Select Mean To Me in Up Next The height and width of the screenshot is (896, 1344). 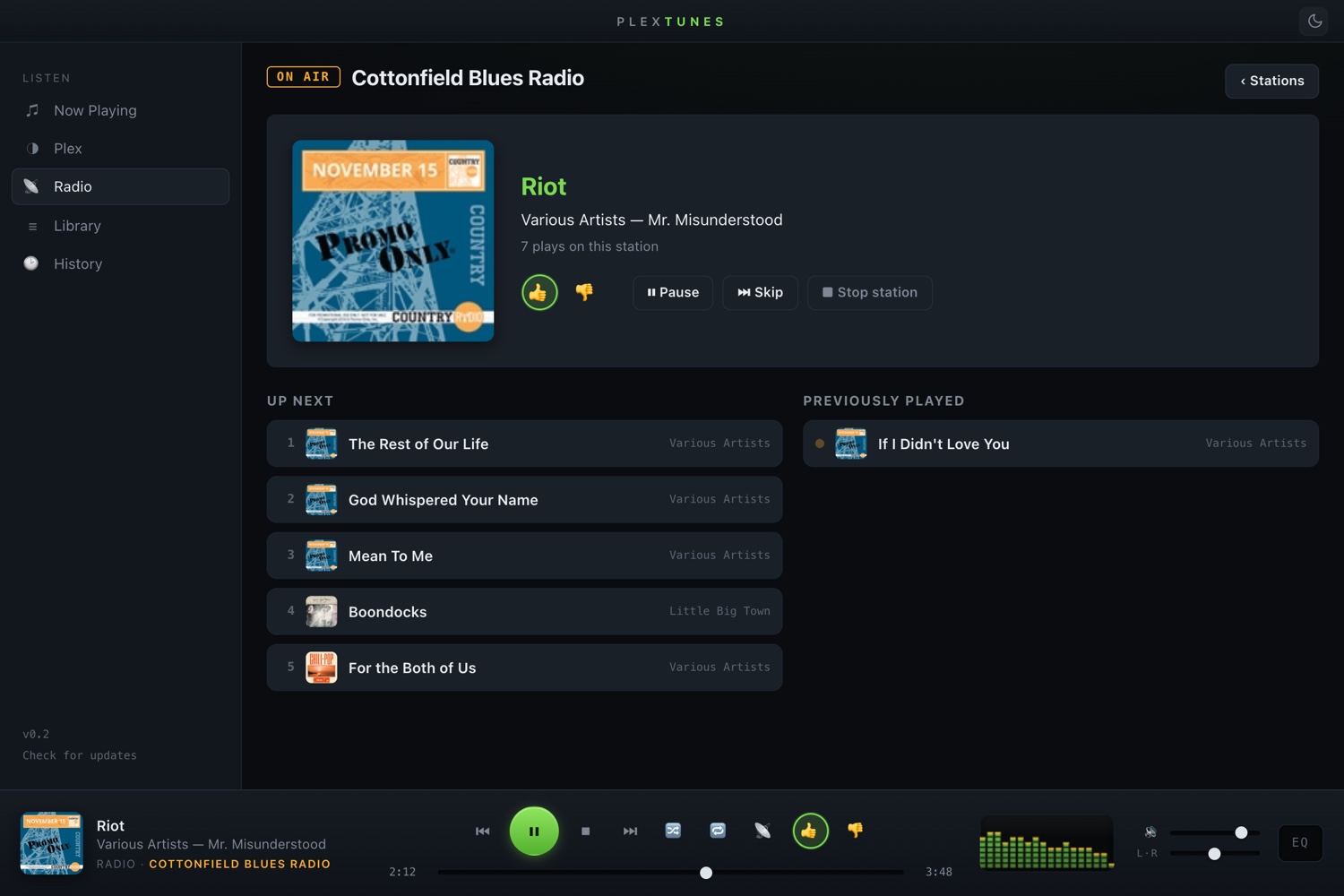(524, 556)
